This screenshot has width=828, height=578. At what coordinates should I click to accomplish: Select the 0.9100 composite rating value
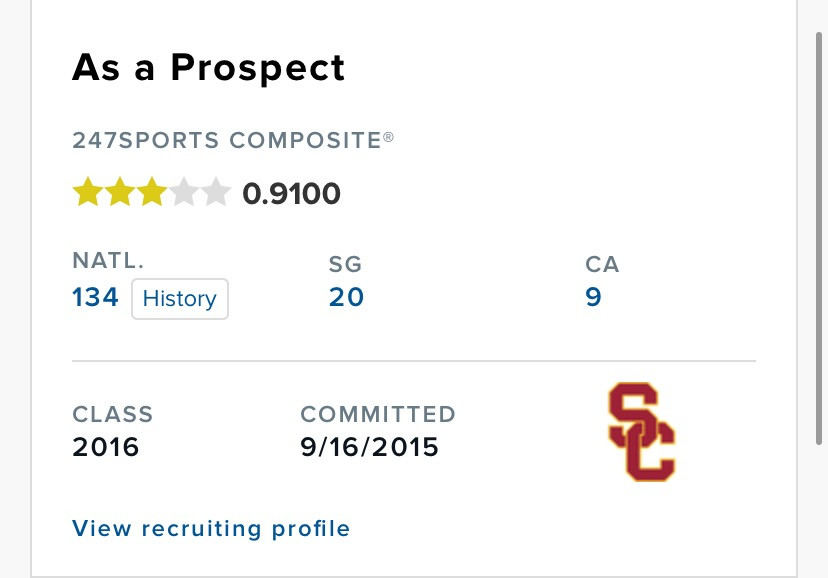coord(291,193)
